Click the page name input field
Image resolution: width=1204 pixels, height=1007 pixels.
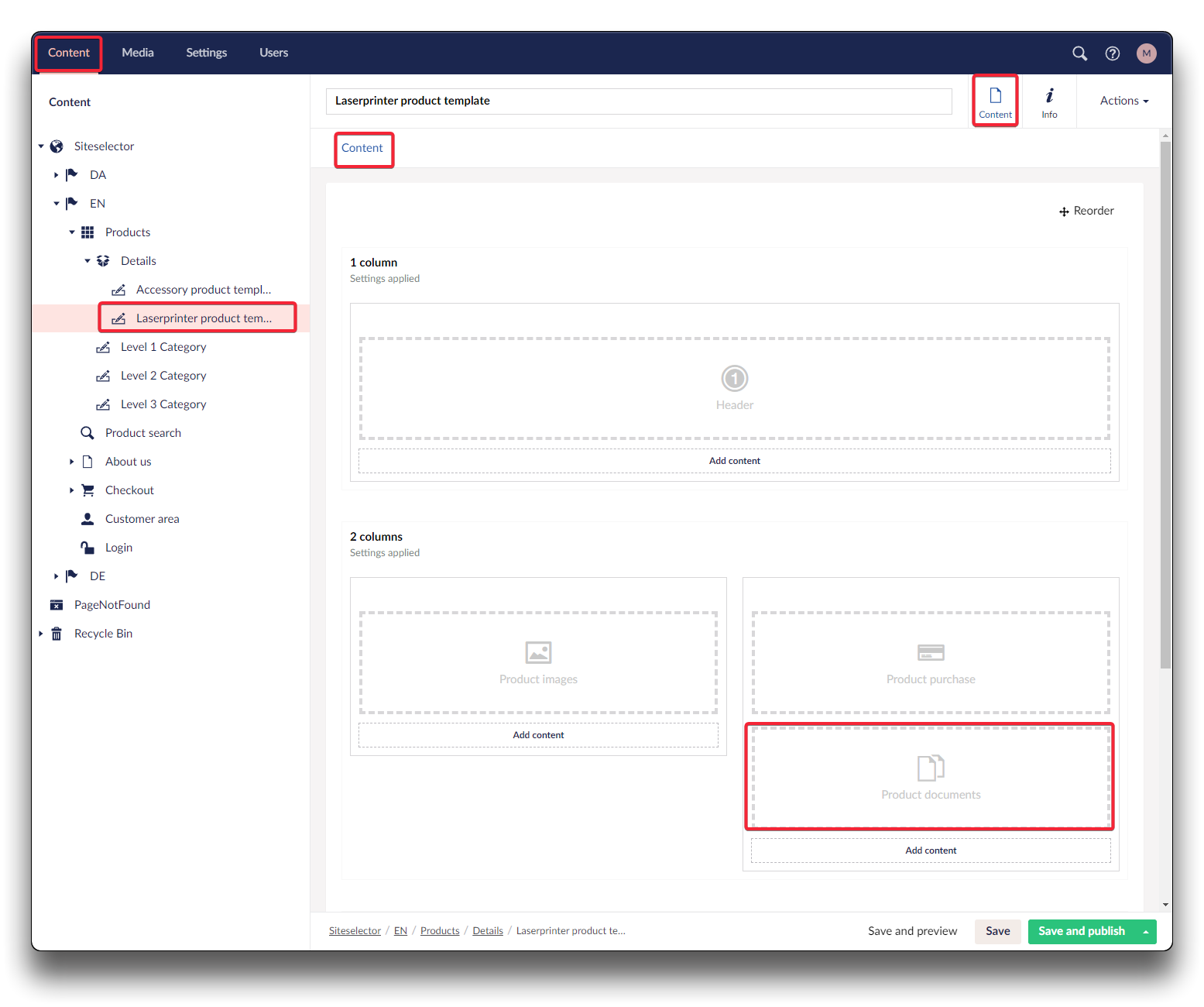[639, 101]
